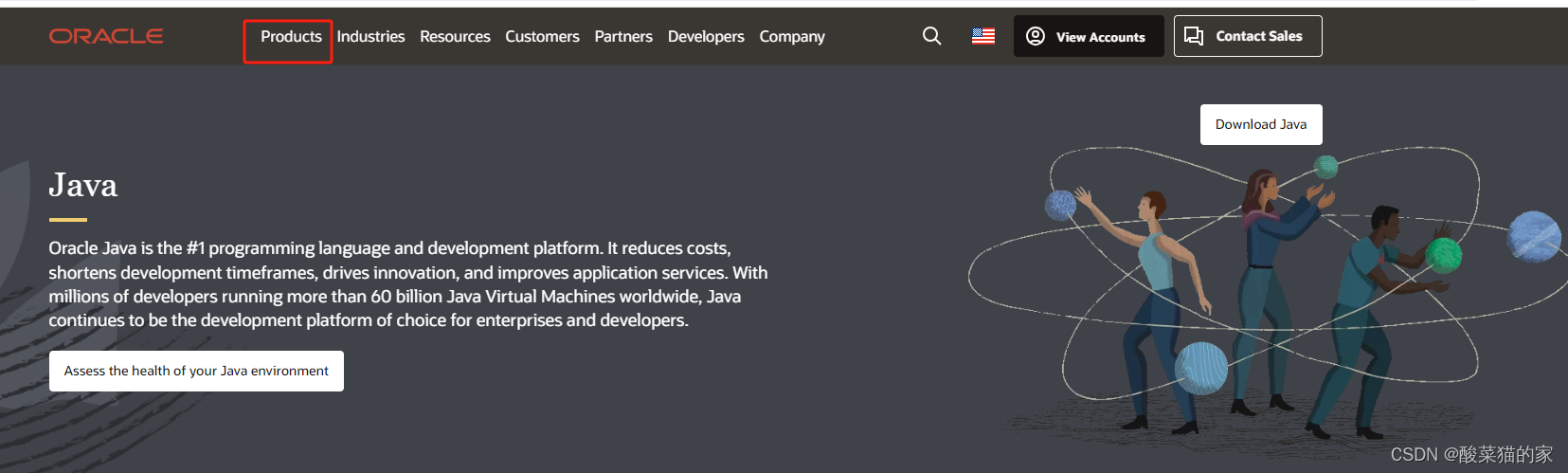This screenshot has height=473, width=1568.
Task: Click the Oracle logo
Action: (106, 36)
